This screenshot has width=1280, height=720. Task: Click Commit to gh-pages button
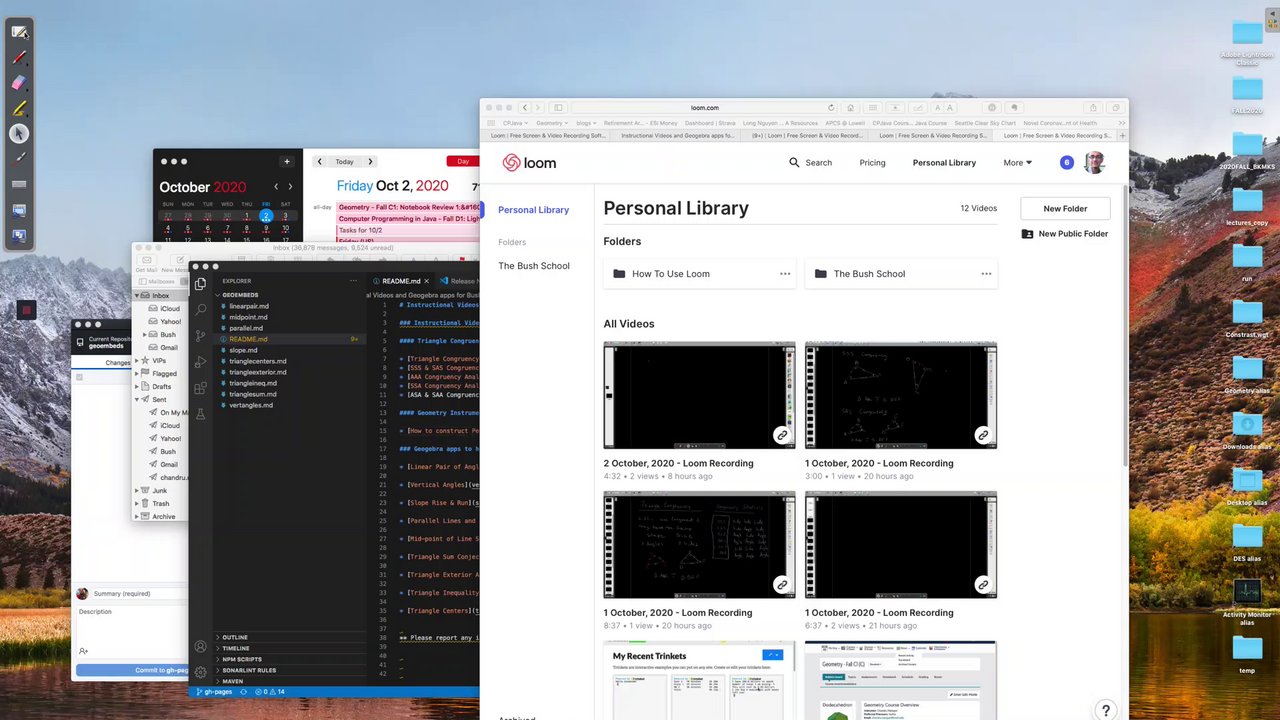point(132,670)
